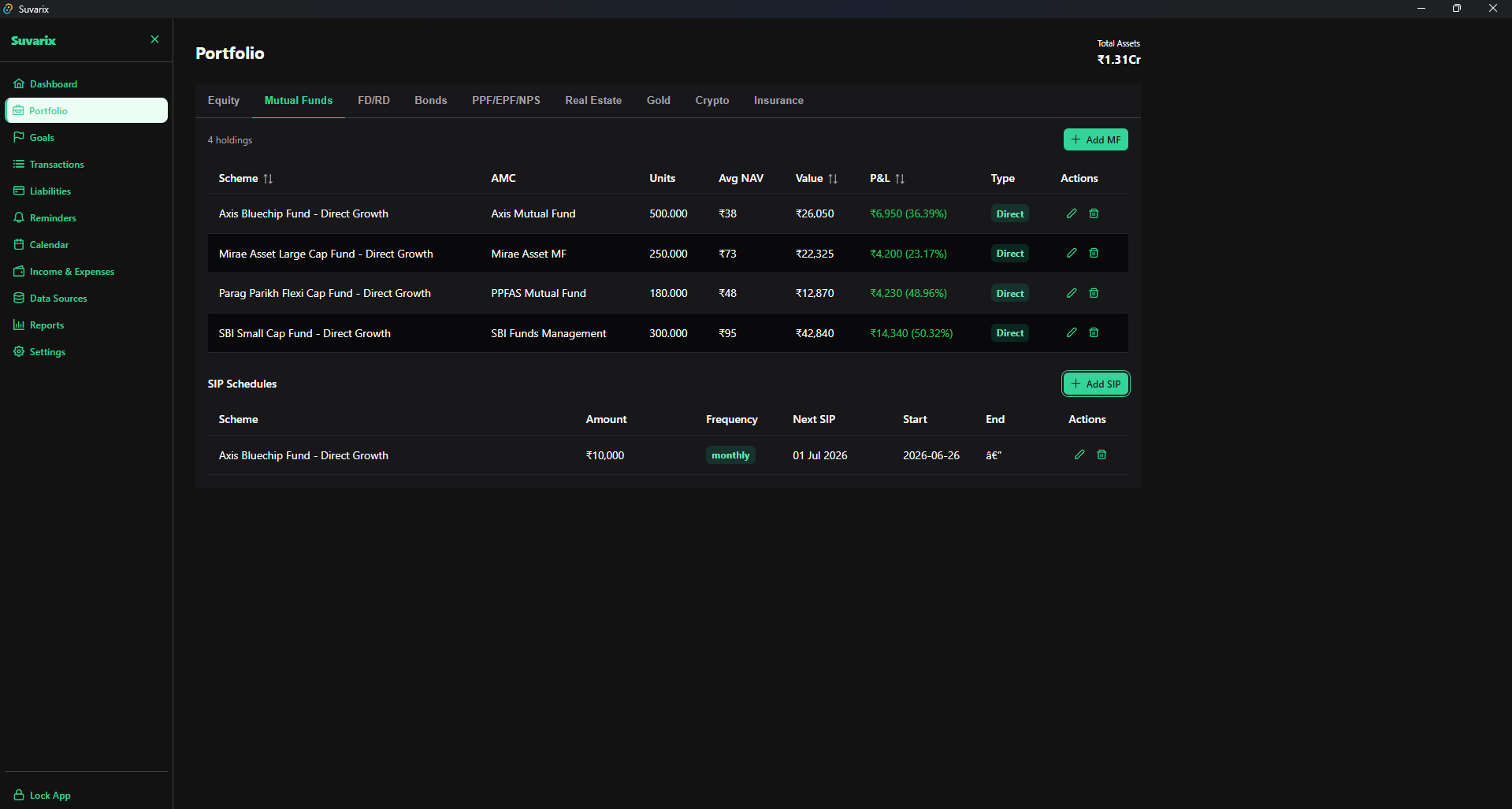Screen dimensions: 1512x809
Task: Open the Bonds tab
Action: tap(431, 100)
